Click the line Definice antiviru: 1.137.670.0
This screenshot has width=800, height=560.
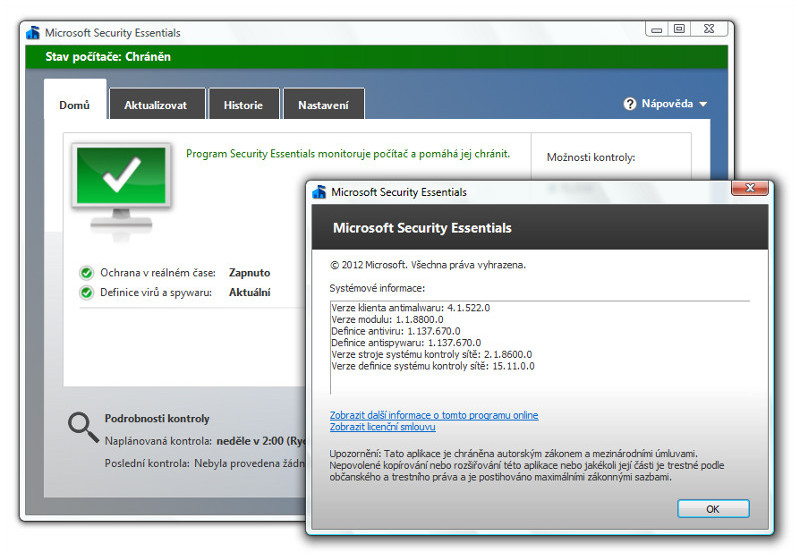[395, 331]
